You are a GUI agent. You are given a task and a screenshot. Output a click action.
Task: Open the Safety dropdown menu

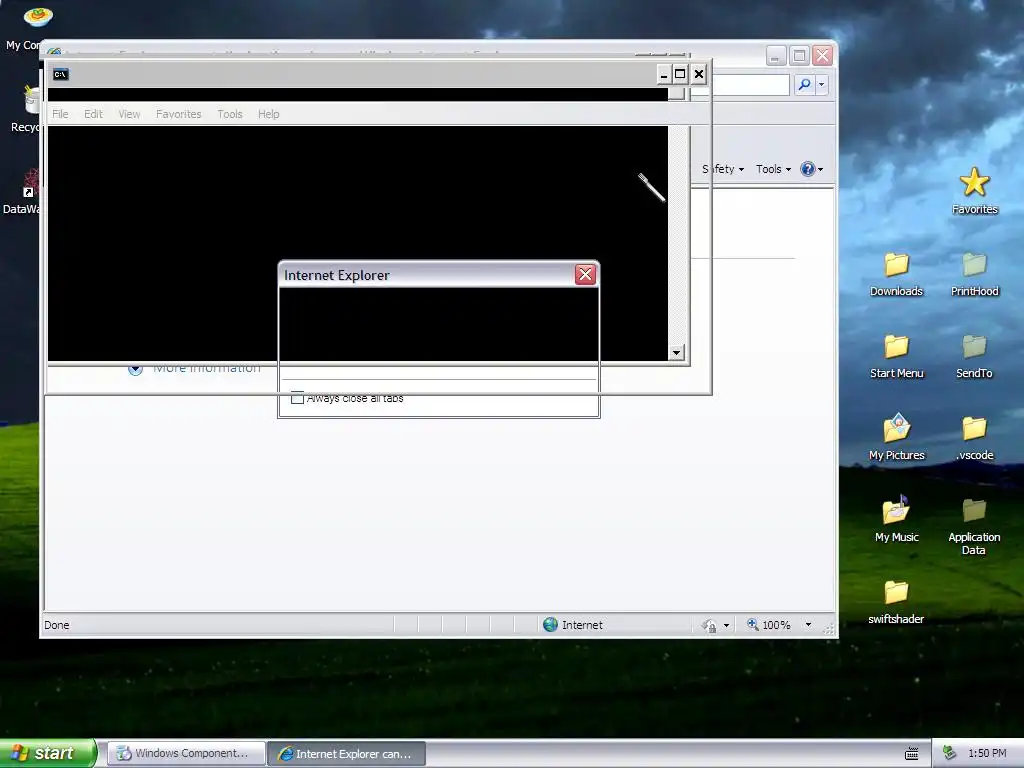pyautogui.click(x=723, y=169)
